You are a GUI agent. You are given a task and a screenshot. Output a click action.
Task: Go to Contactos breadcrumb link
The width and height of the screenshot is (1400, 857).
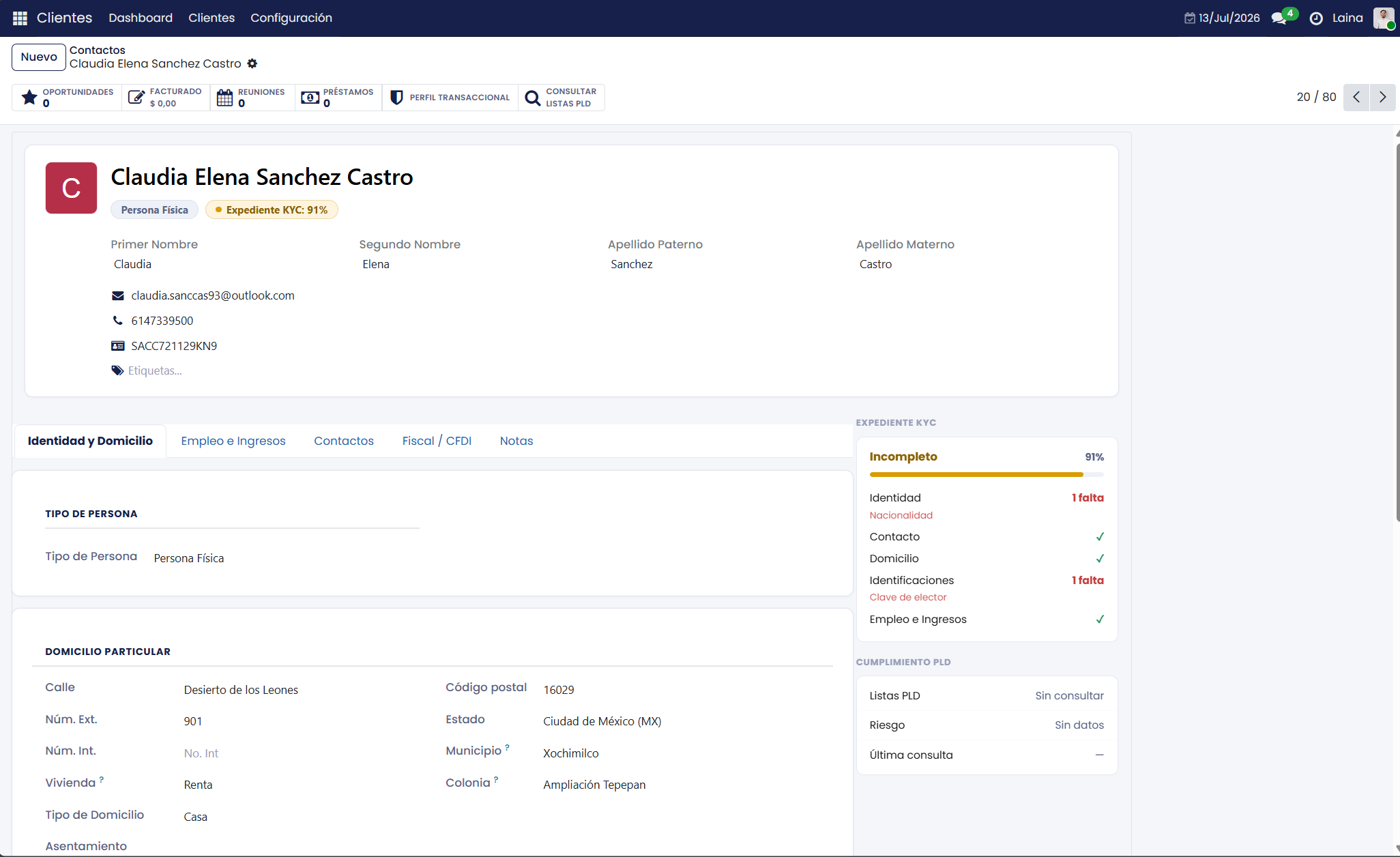(98, 50)
